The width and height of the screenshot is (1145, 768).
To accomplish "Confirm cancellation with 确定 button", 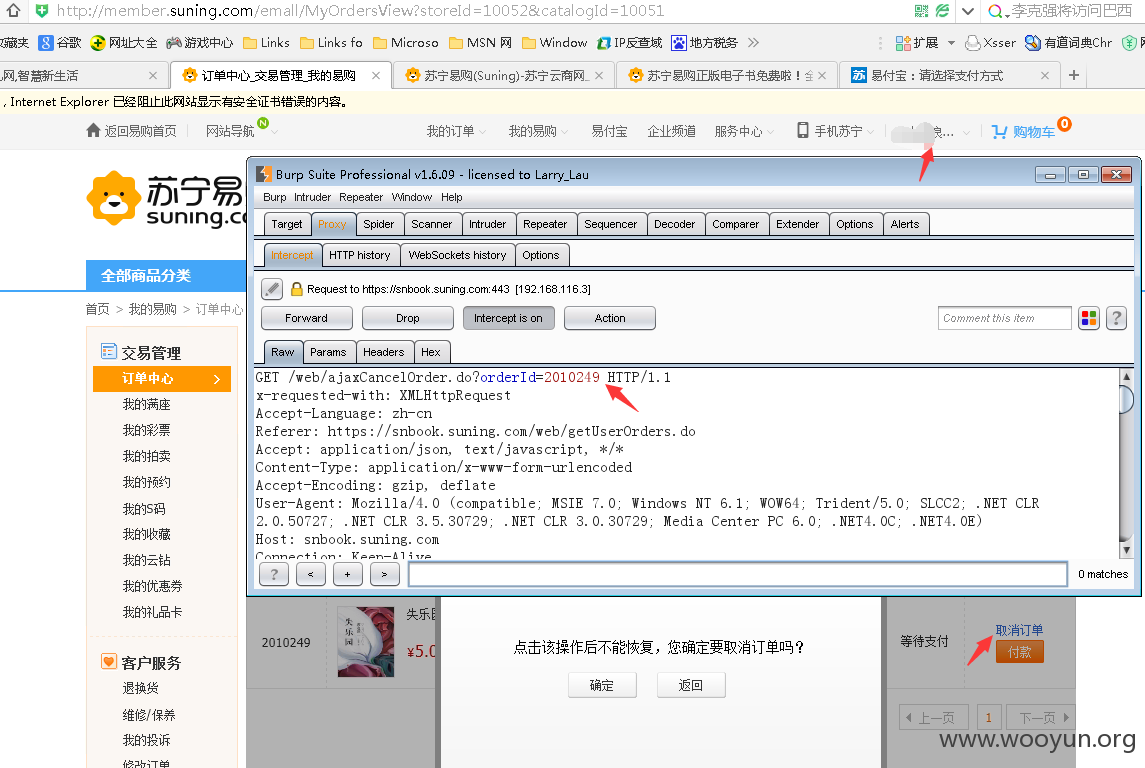I will (602, 686).
